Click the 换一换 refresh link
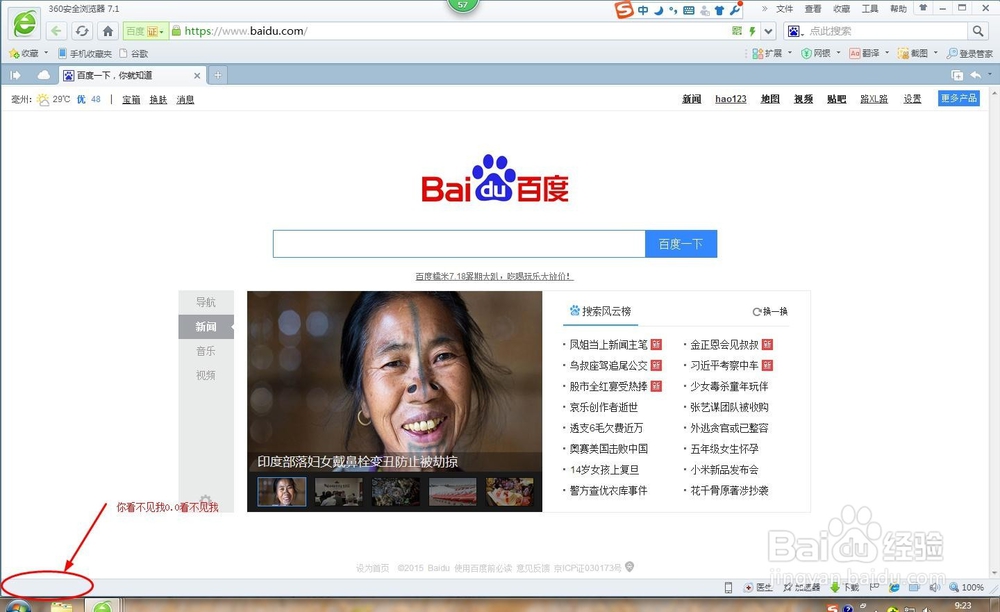The width and height of the screenshot is (1000, 612). (x=770, y=312)
